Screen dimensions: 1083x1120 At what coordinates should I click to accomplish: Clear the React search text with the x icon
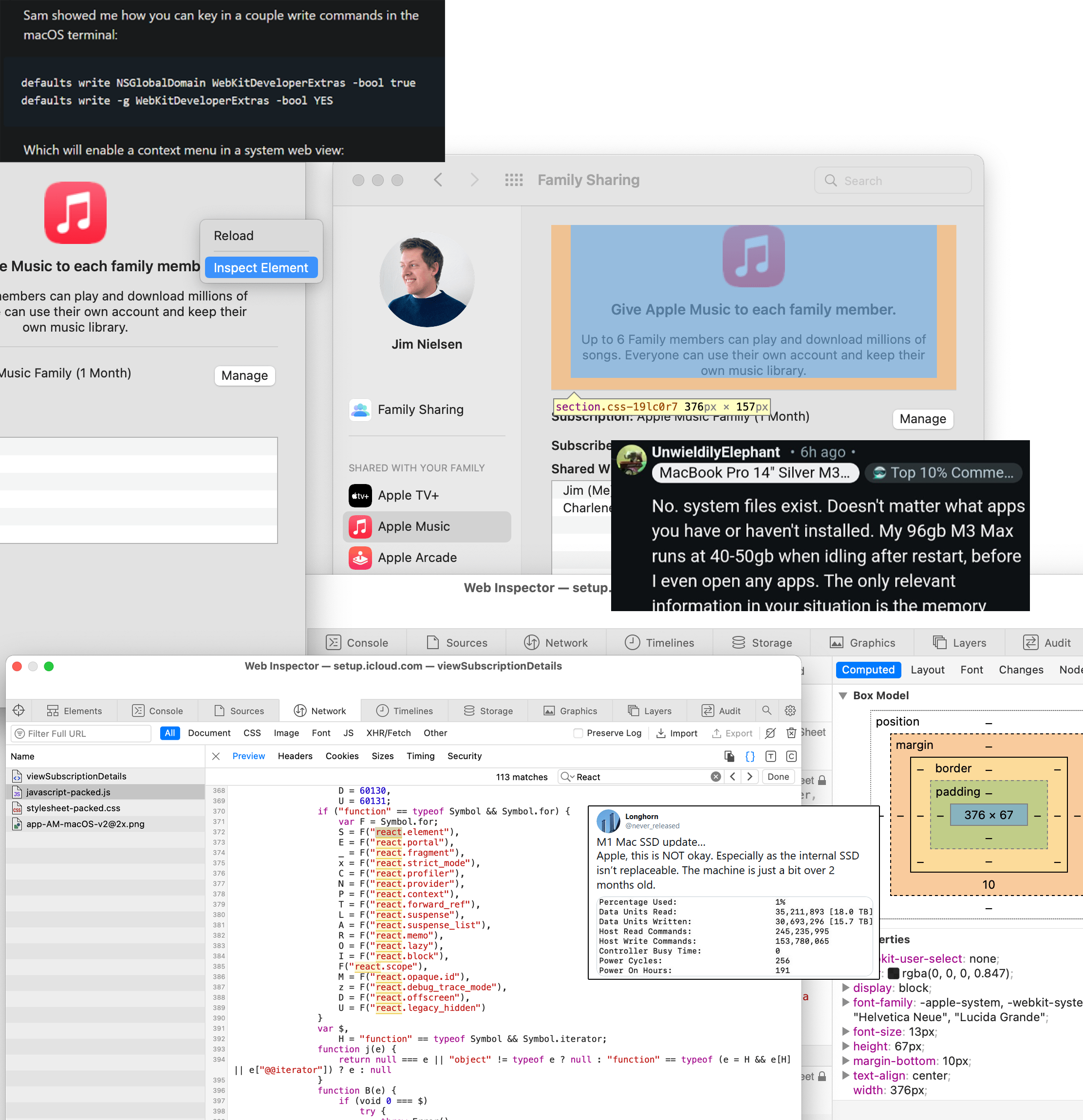pyautogui.click(x=715, y=777)
